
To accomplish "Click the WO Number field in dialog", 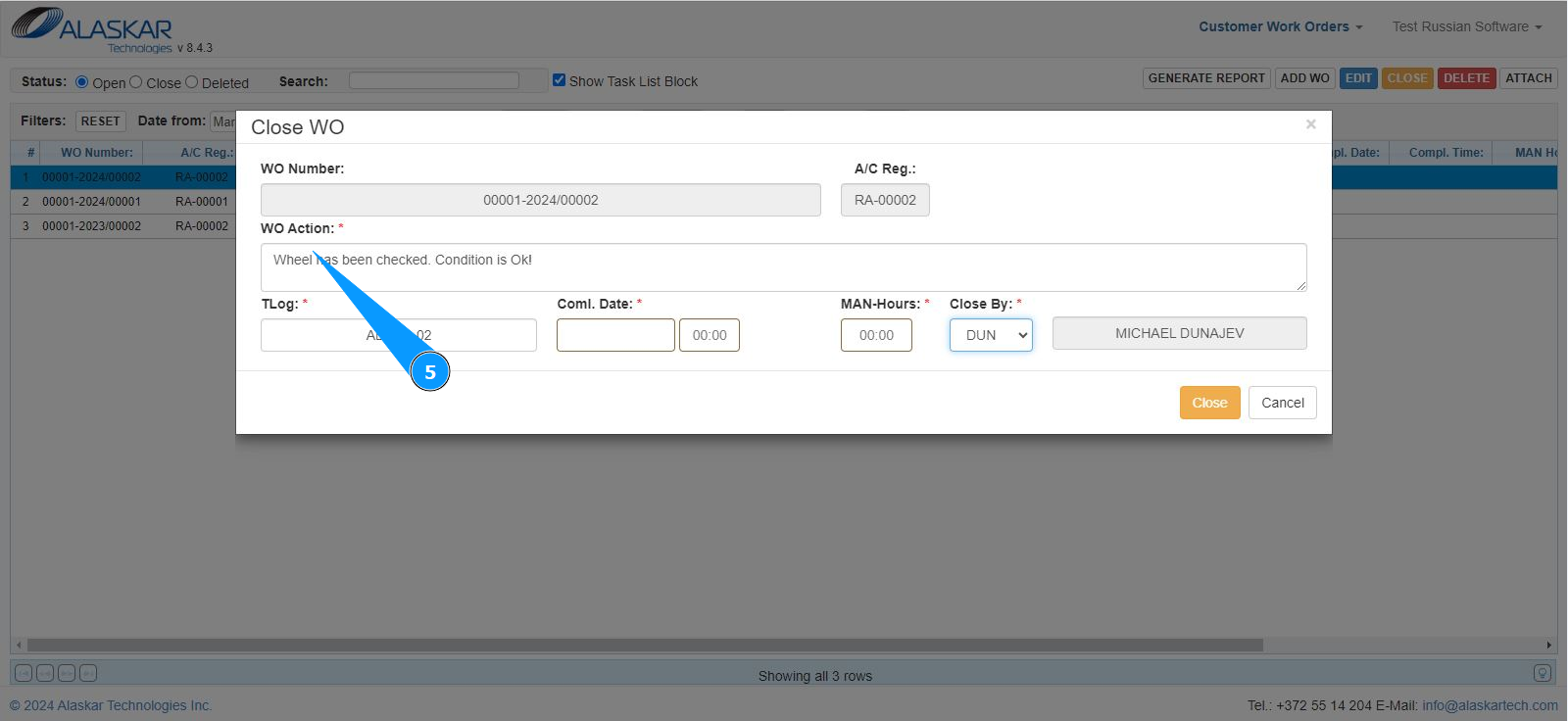I will tap(540, 200).
